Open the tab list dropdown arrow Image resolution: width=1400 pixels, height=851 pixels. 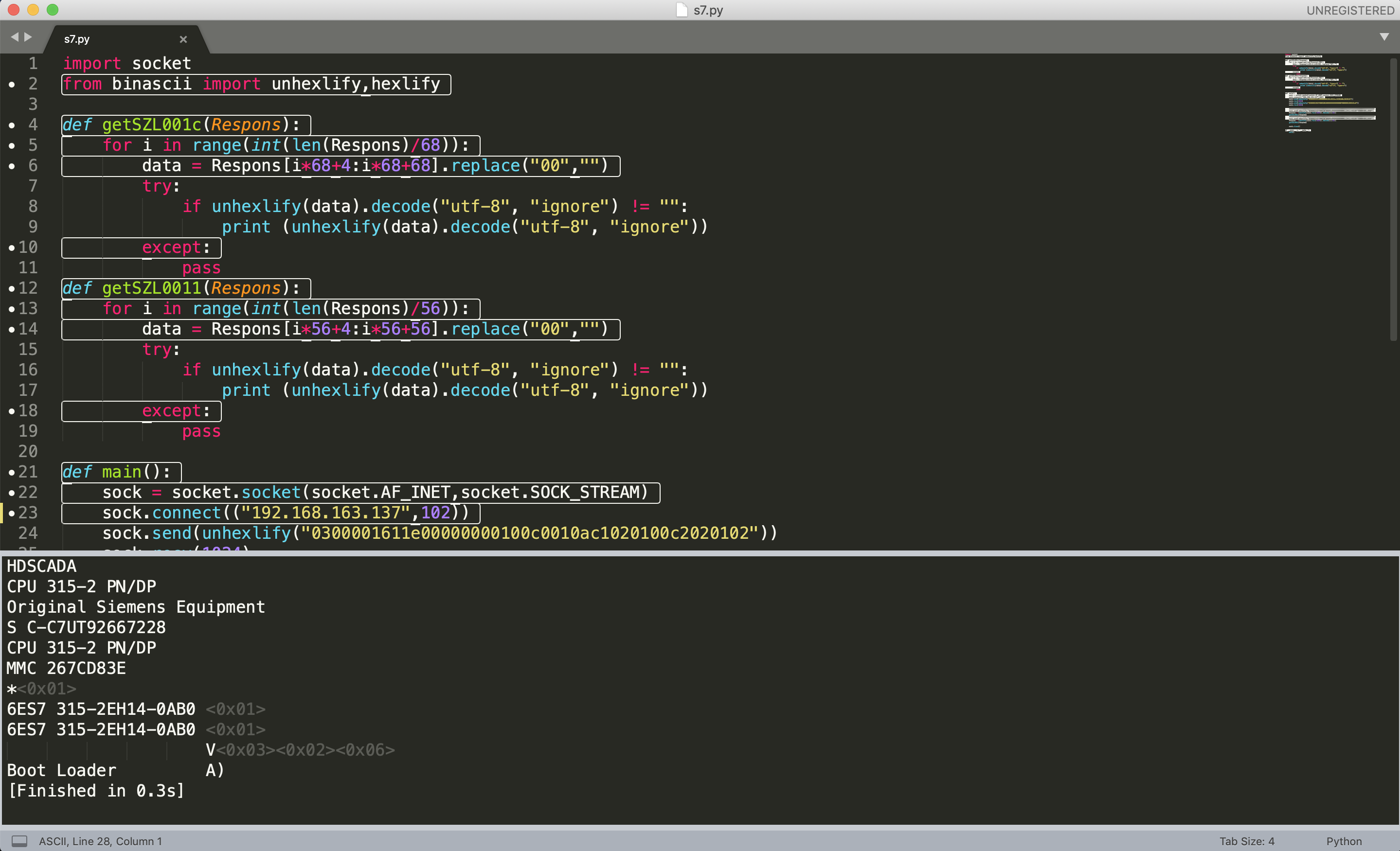point(1384,37)
